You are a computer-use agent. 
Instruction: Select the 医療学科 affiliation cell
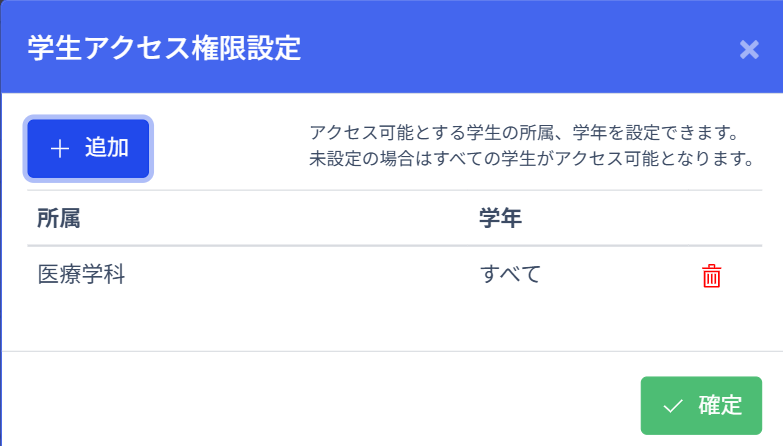pos(81,274)
